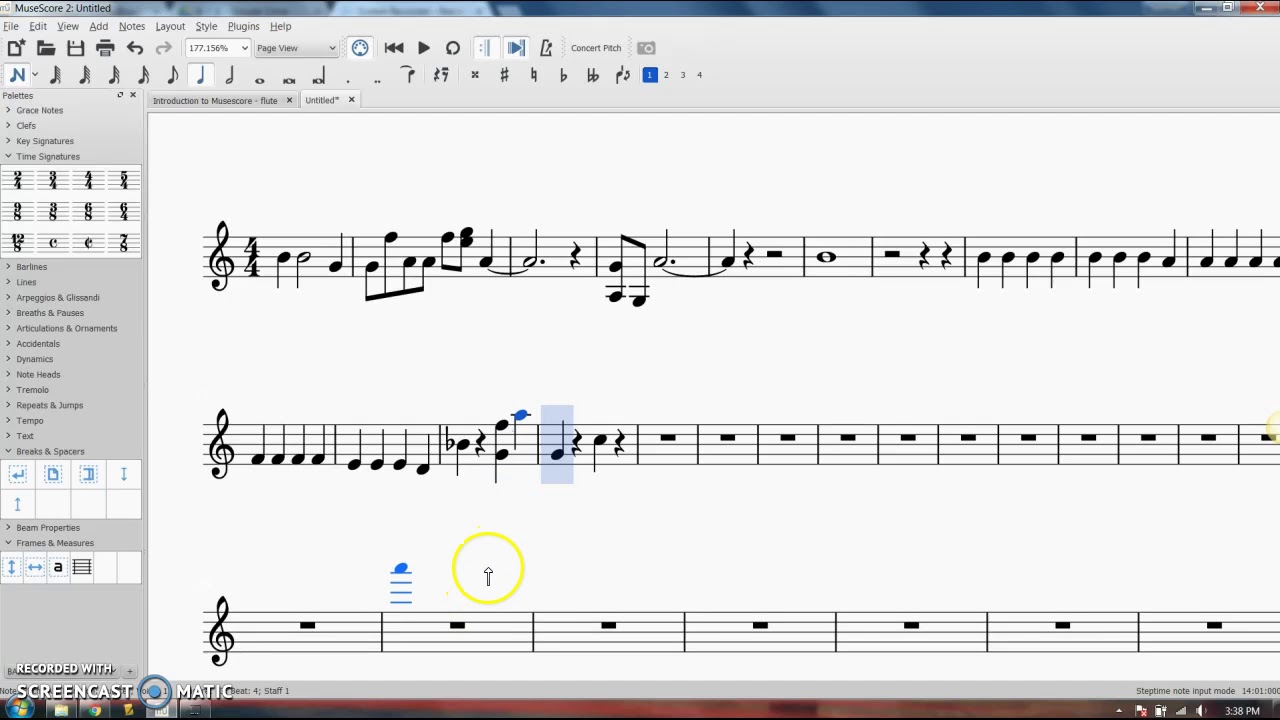Screen dimensions: 1280x720
Task: Apply the sharp accidental
Action: (504, 75)
